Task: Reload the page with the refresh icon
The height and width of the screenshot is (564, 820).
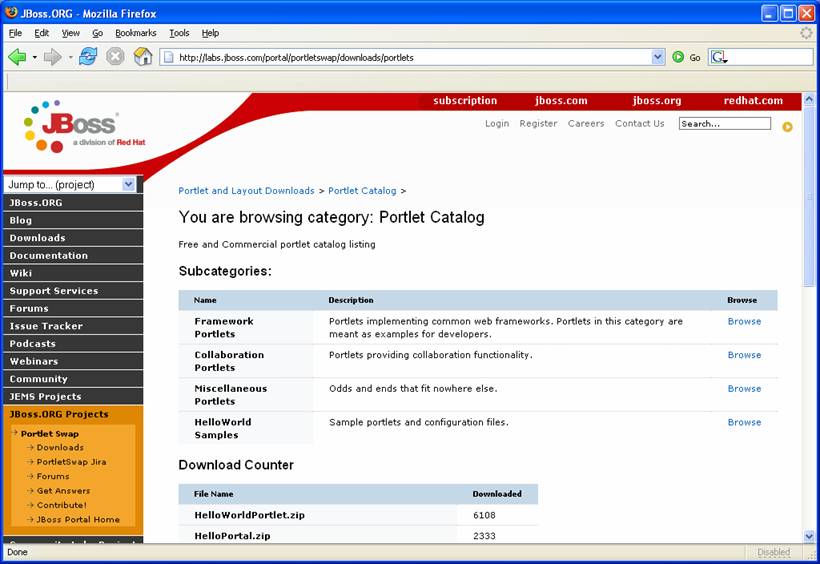Action: [x=88, y=56]
